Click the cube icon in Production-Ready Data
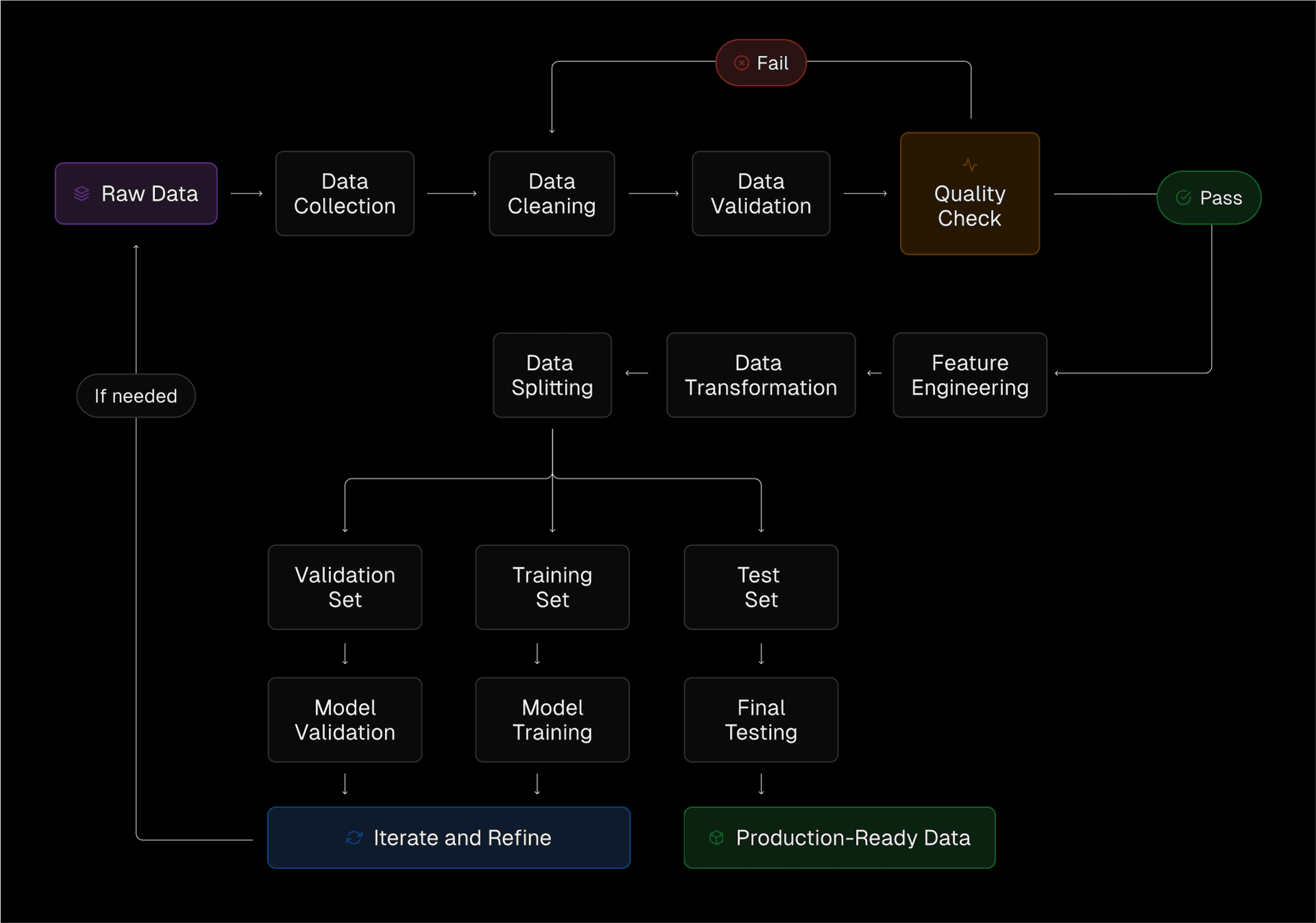 tap(716, 837)
